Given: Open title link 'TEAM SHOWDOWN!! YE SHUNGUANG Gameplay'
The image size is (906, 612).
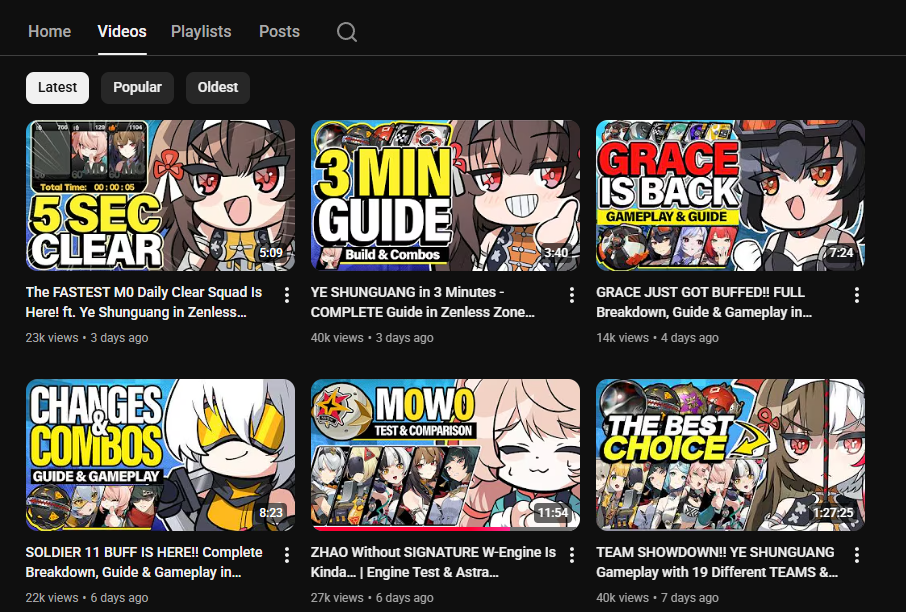Looking at the screenshot, I should coord(717,562).
